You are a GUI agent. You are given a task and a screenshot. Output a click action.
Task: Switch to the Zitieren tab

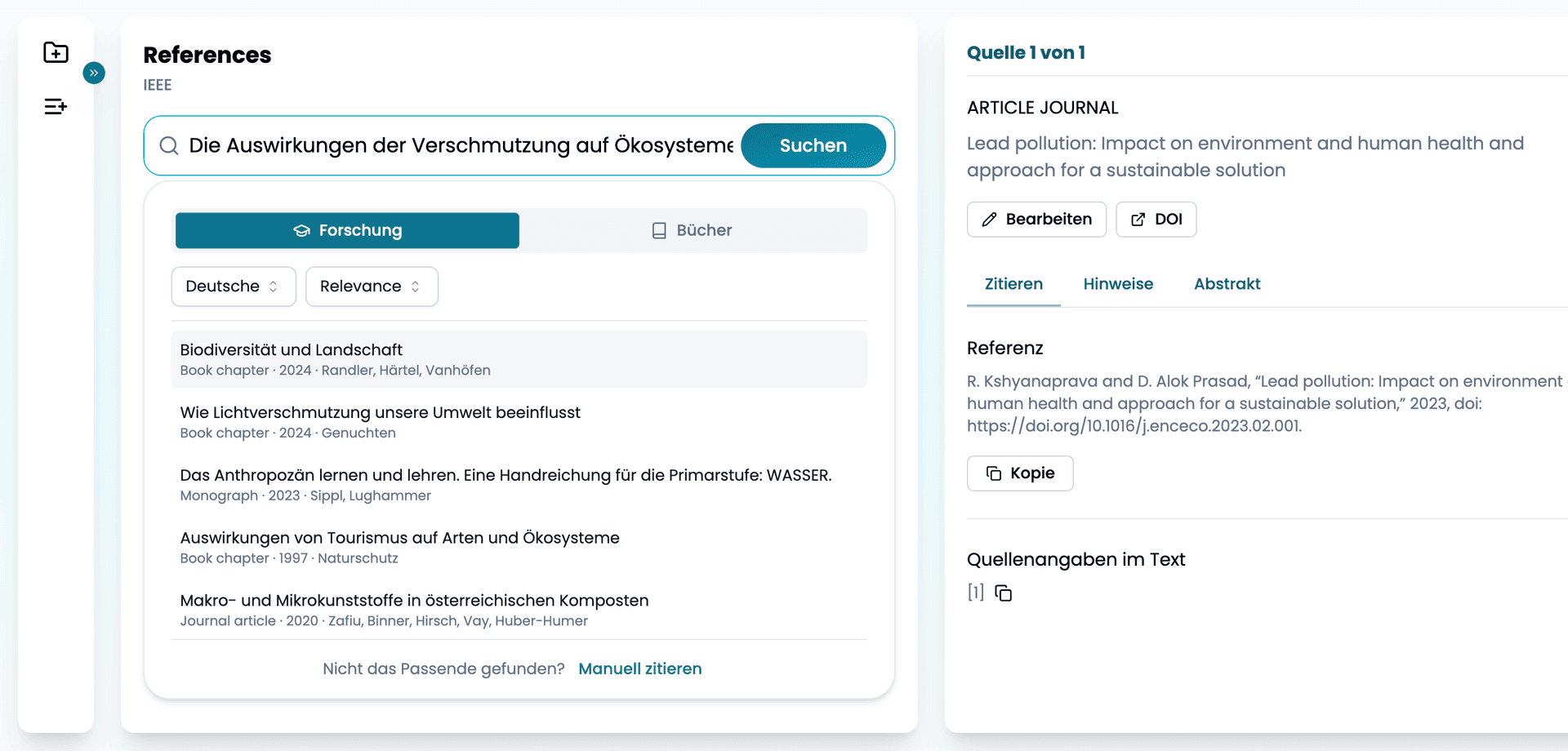click(1013, 284)
